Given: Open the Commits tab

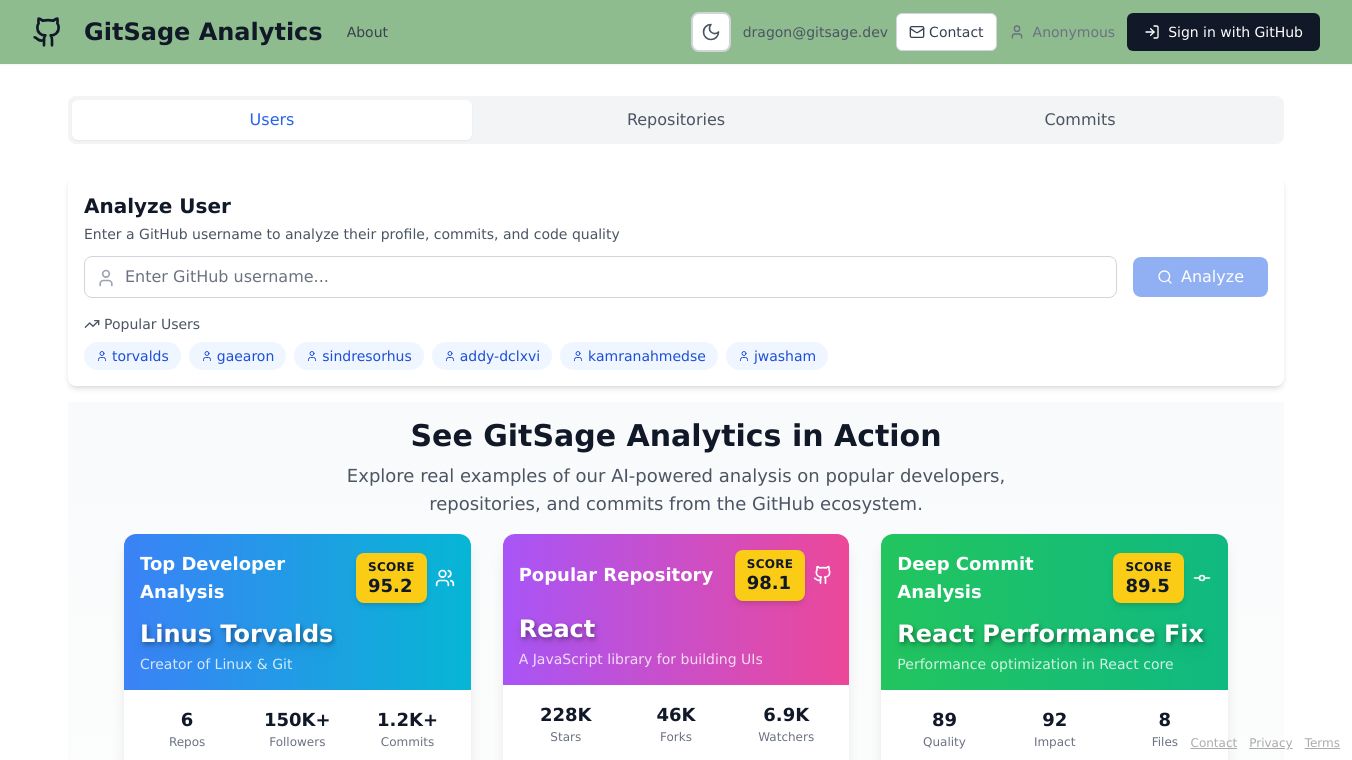Looking at the screenshot, I should (x=1079, y=120).
